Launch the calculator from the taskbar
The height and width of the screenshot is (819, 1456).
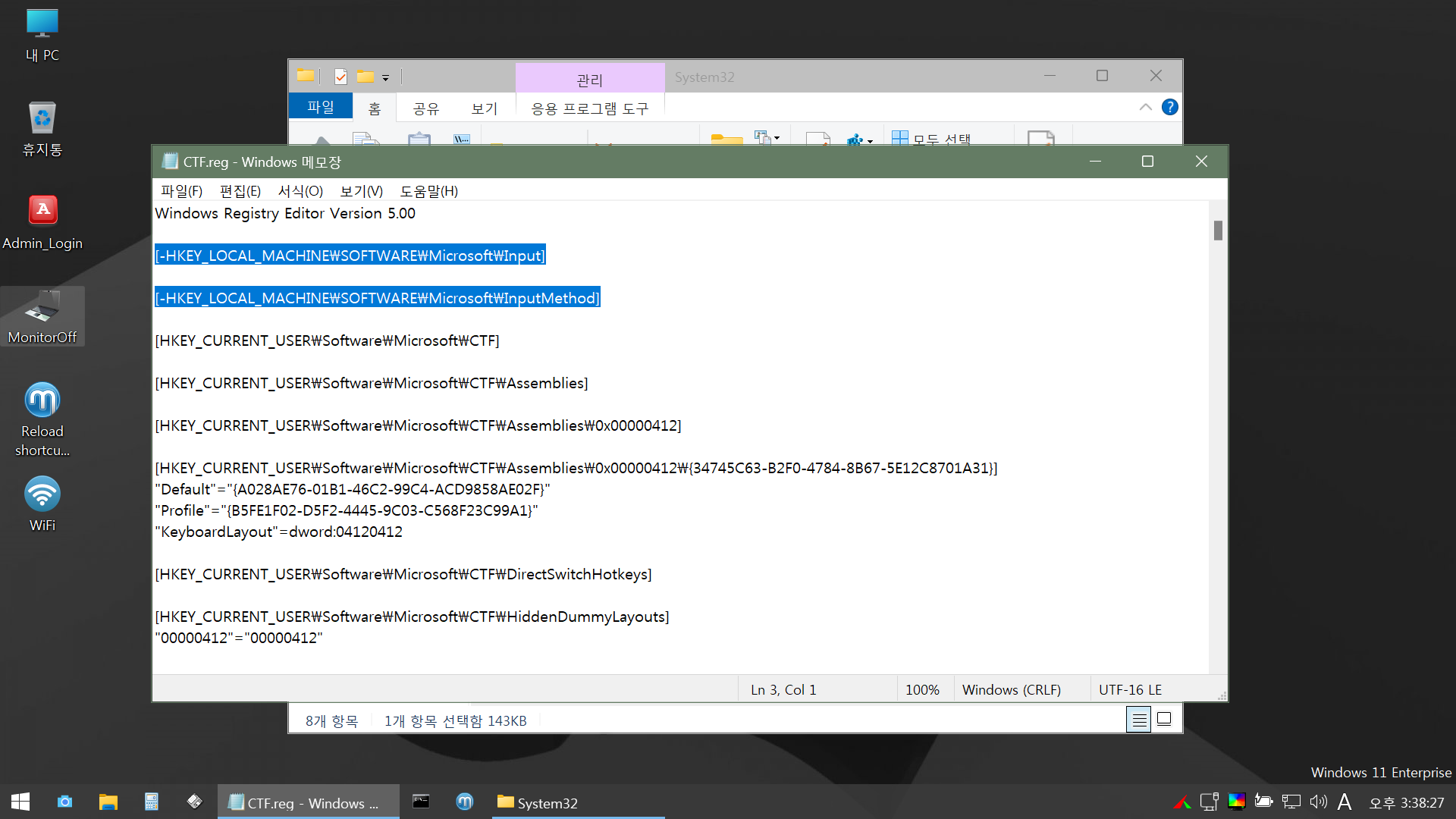pyautogui.click(x=151, y=802)
